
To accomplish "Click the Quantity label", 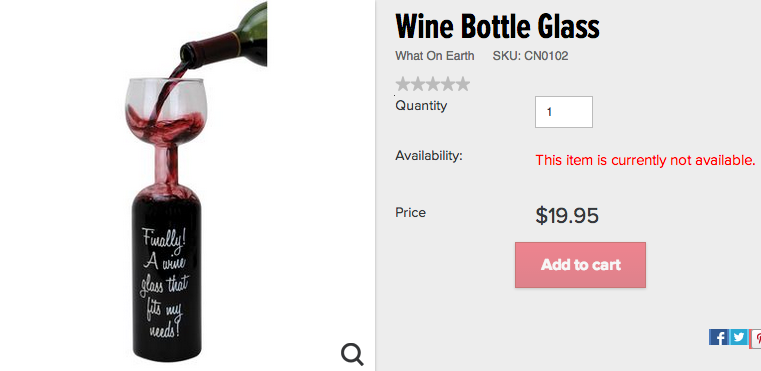I will click(x=421, y=105).
